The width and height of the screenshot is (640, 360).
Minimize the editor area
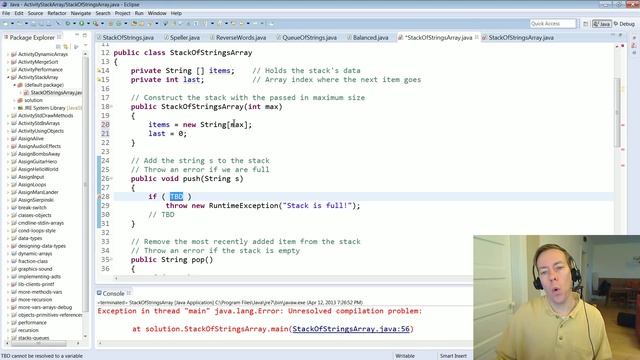pos(613,36)
